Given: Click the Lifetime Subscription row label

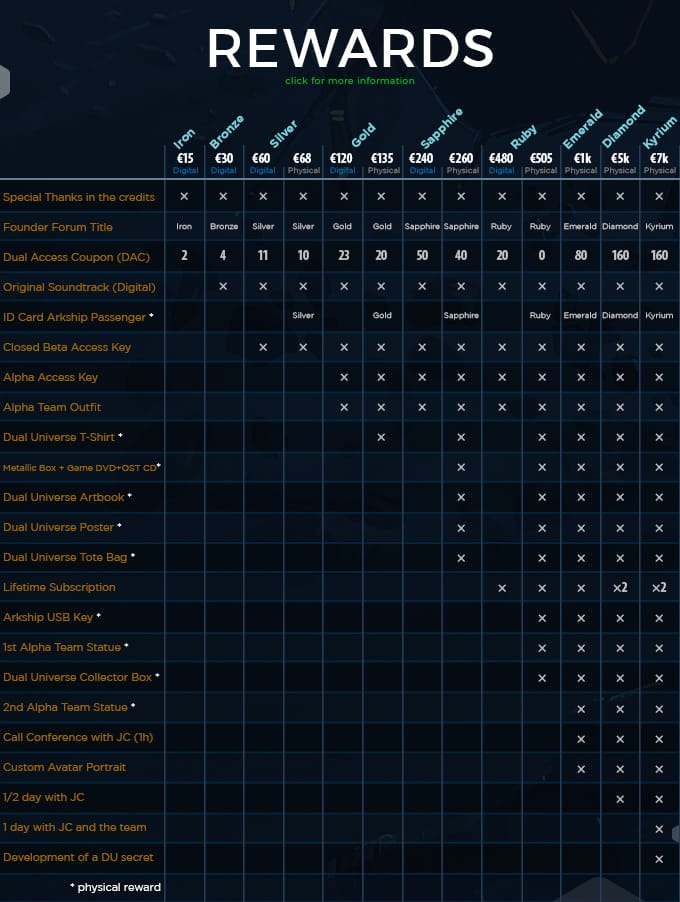Looking at the screenshot, I should (x=59, y=587).
